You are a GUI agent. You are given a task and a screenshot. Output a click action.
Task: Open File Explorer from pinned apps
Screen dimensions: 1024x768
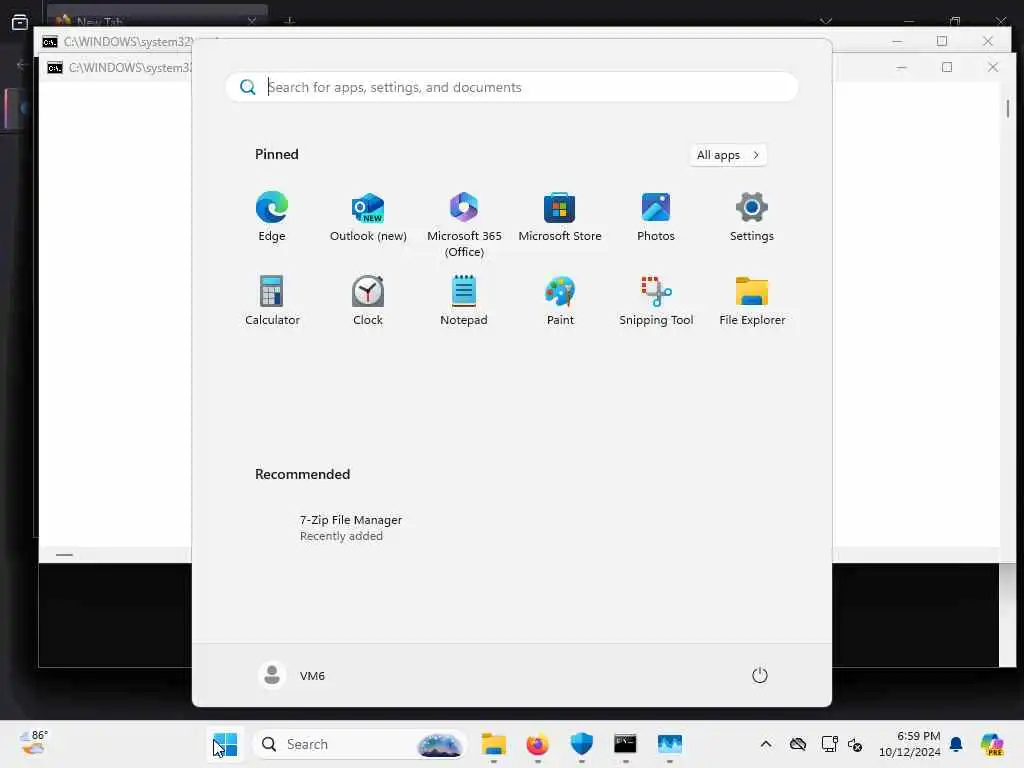(752, 300)
